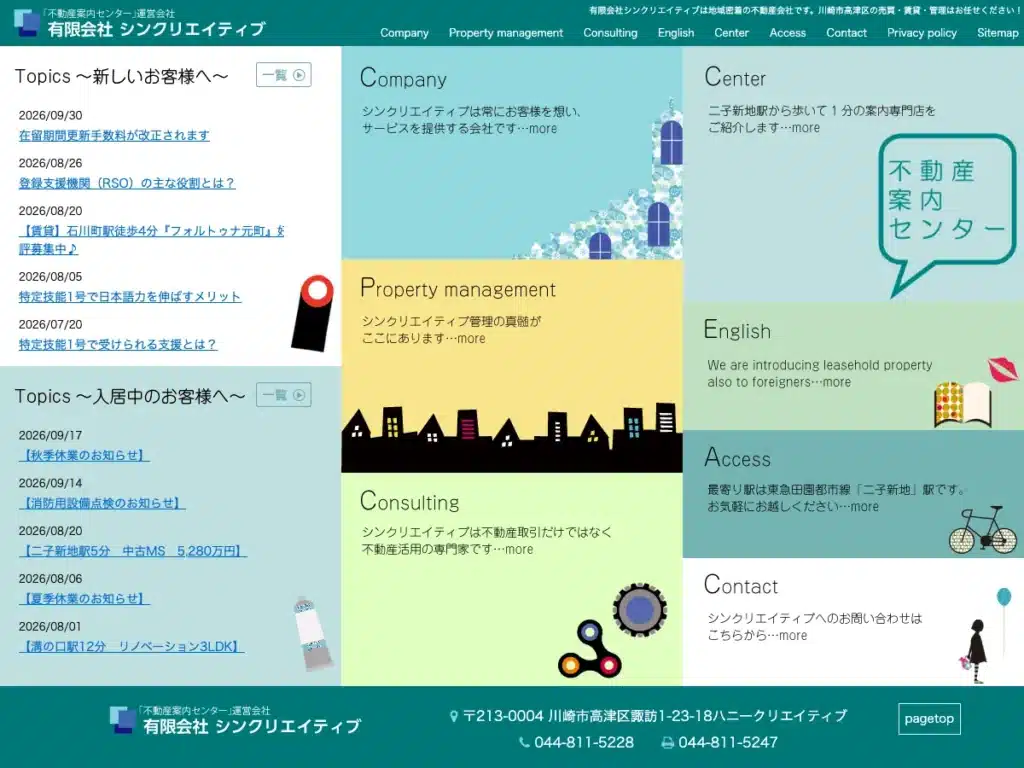1024x768 pixels.
Task: Open Contact from the top navigation
Action: [846, 33]
